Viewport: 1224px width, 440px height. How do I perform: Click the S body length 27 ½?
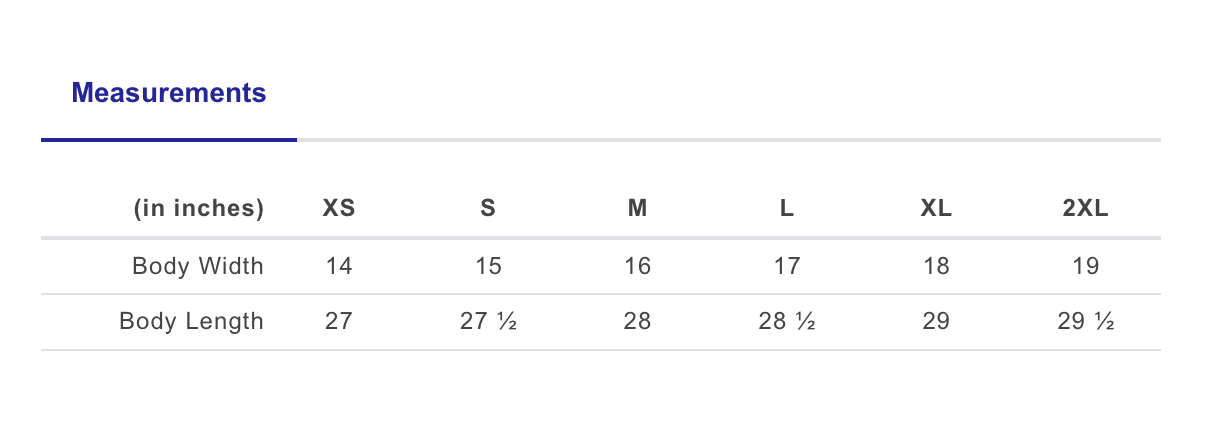(488, 322)
